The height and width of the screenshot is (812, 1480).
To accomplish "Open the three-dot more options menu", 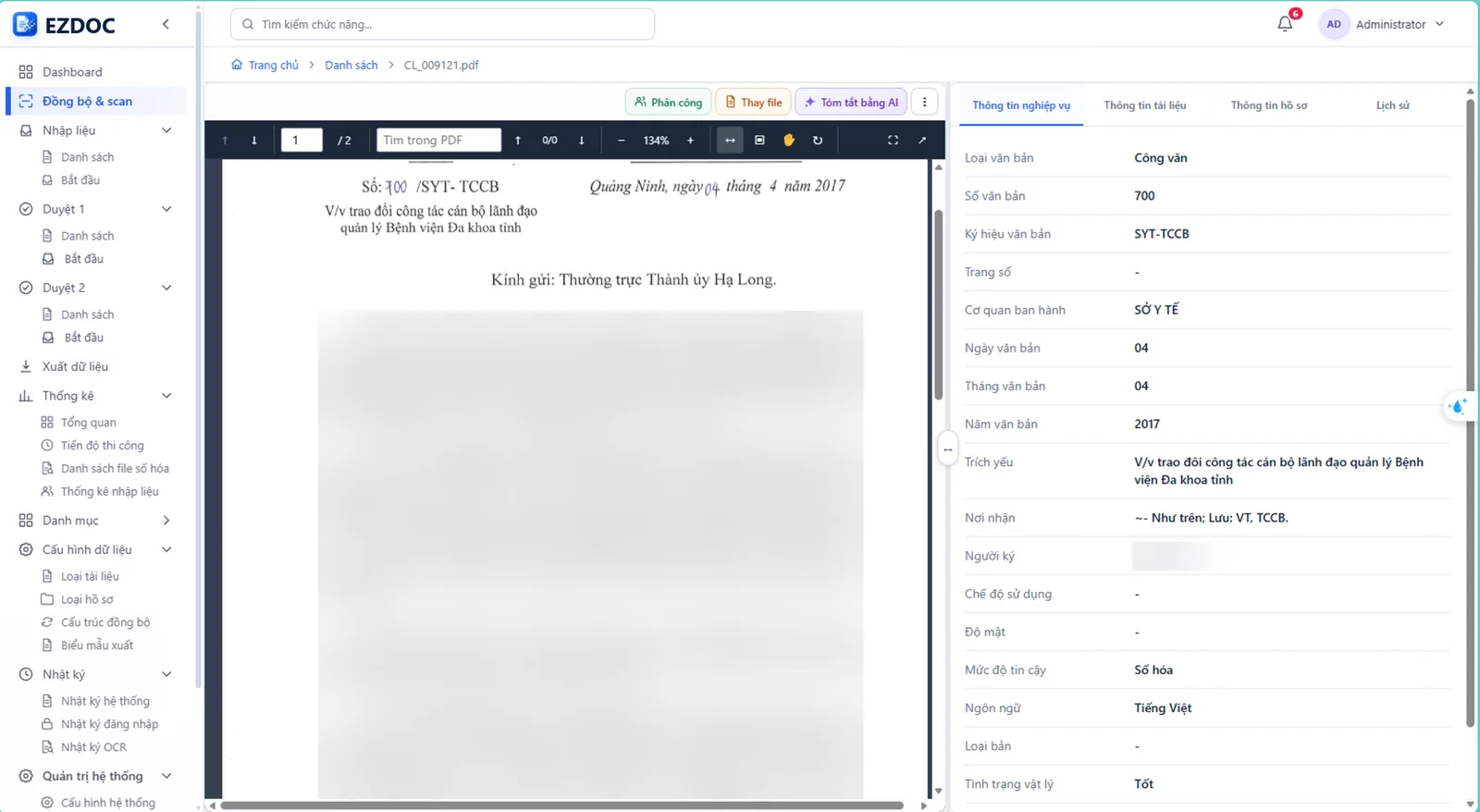I will [x=924, y=103].
